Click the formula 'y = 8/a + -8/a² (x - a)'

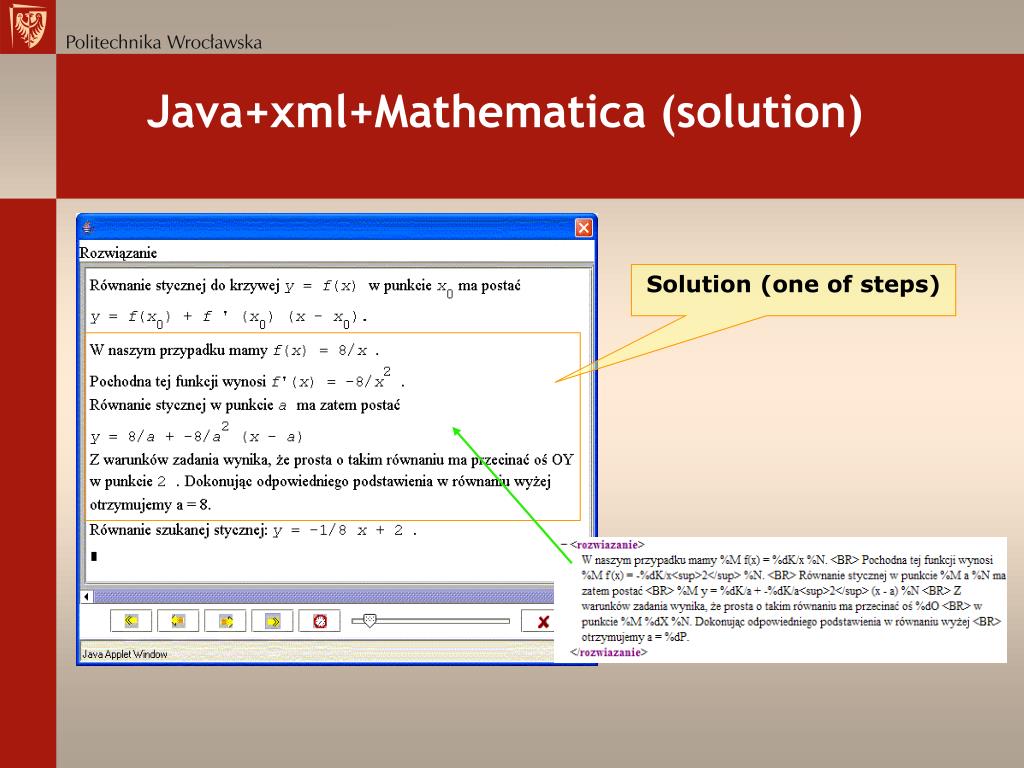[196, 434]
